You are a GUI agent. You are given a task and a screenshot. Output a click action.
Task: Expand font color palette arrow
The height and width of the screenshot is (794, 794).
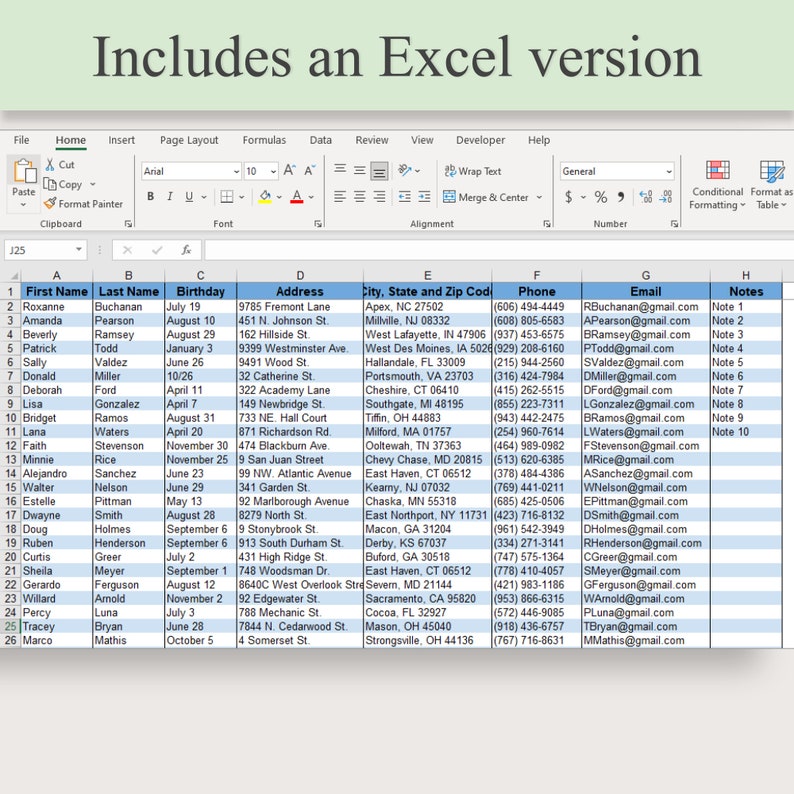tap(311, 197)
